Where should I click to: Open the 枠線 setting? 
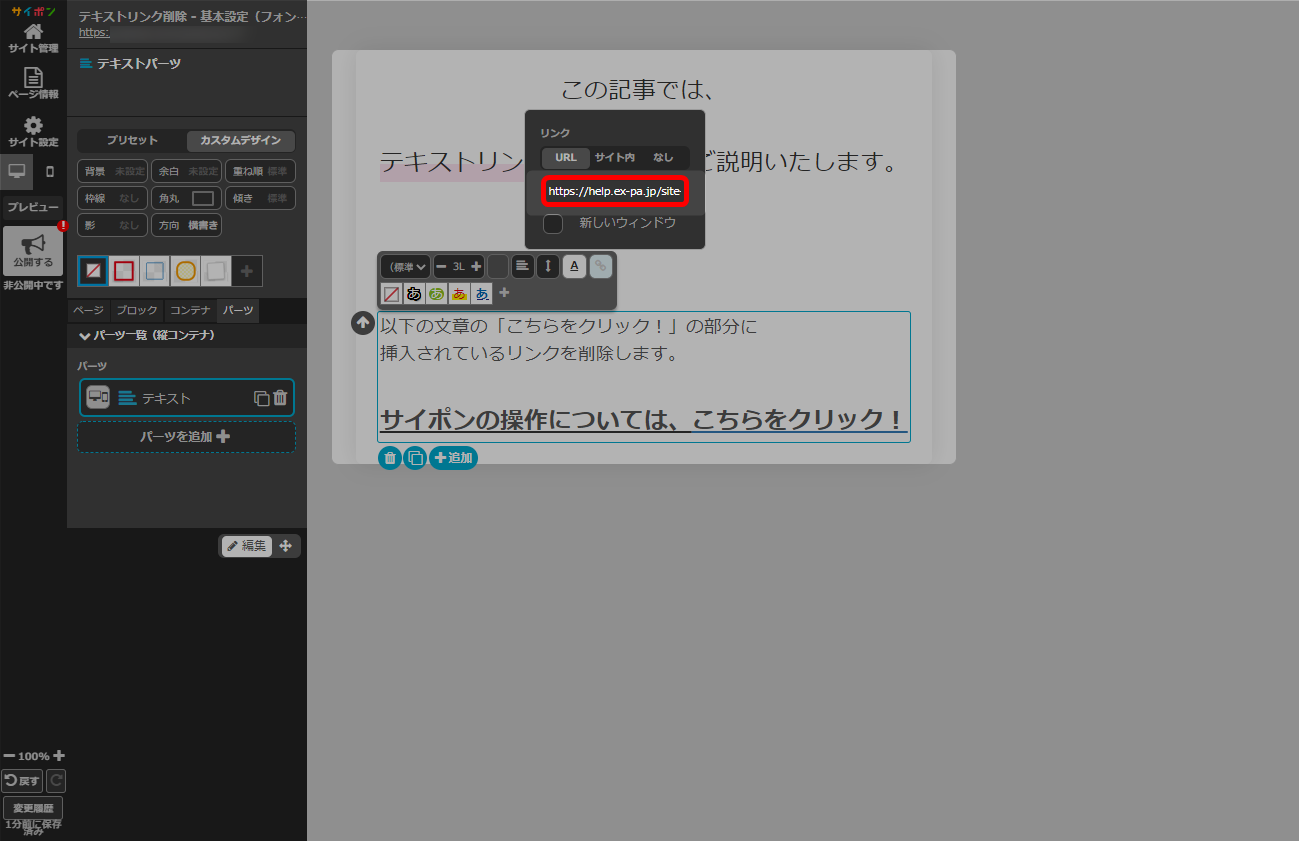[113, 198]
